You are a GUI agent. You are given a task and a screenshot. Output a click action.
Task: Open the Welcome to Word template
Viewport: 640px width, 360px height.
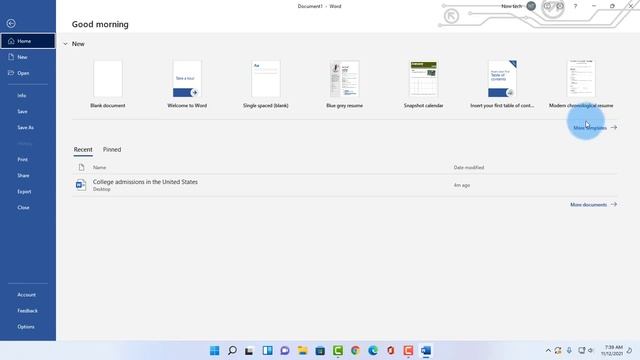(187, 84)
